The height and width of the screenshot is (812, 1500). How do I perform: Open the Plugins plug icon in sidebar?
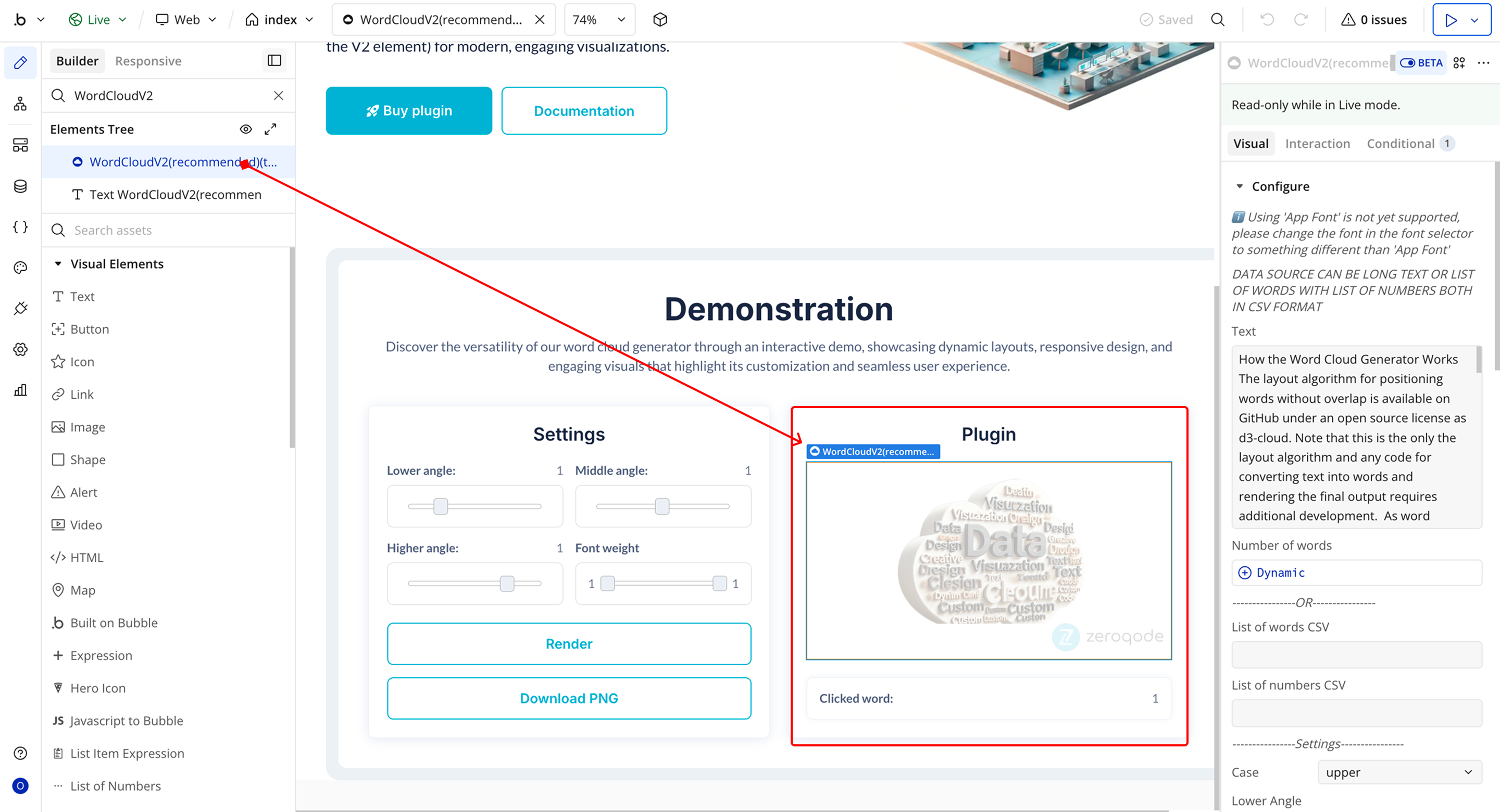(20, 309)
